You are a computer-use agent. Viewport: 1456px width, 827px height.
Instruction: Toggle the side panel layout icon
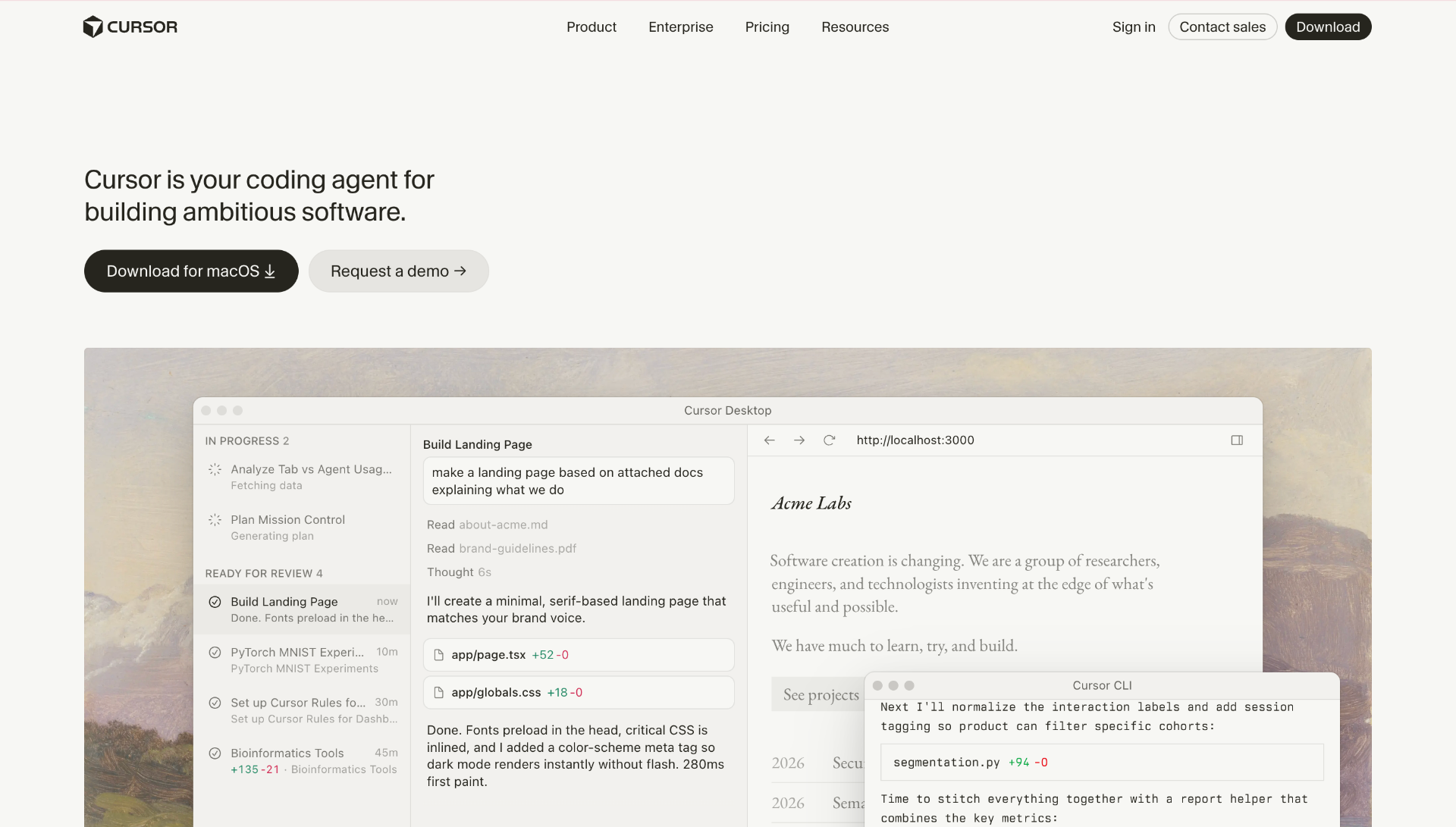click(x=1237, y=440)
